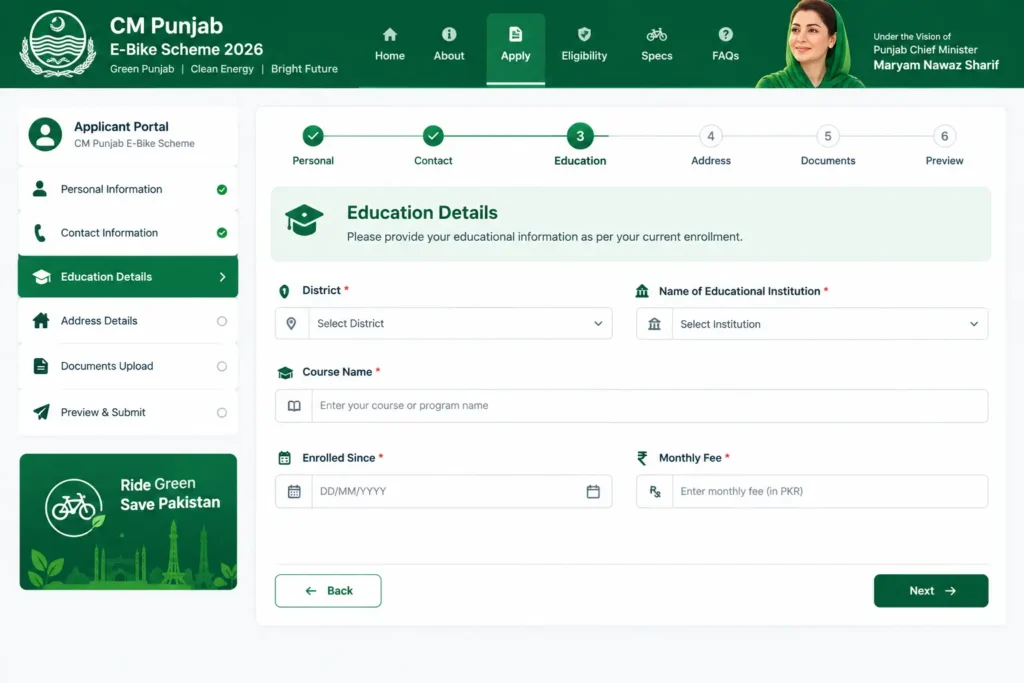Open Personal Information in the sidebar
Viewport: 1024px width, 683px height.
(128, 189)
